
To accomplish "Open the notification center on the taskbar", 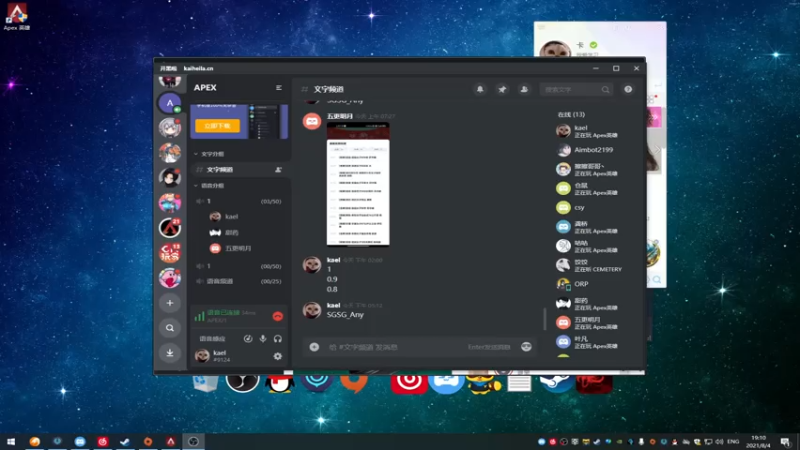I will pyautogui.click(x=785, y=442).
